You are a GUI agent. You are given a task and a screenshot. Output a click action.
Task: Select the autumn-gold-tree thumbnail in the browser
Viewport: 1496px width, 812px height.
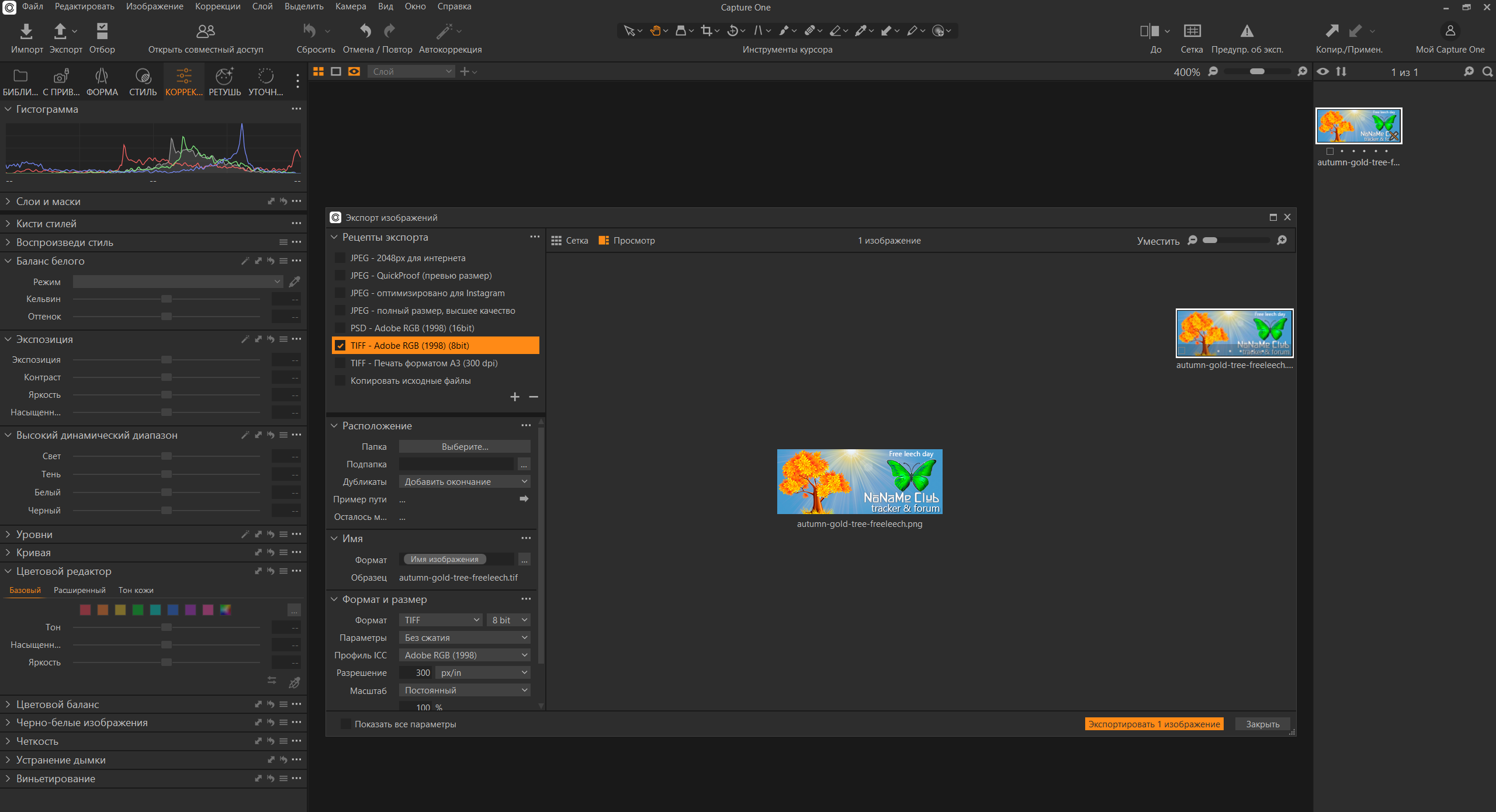(1359, 126)
